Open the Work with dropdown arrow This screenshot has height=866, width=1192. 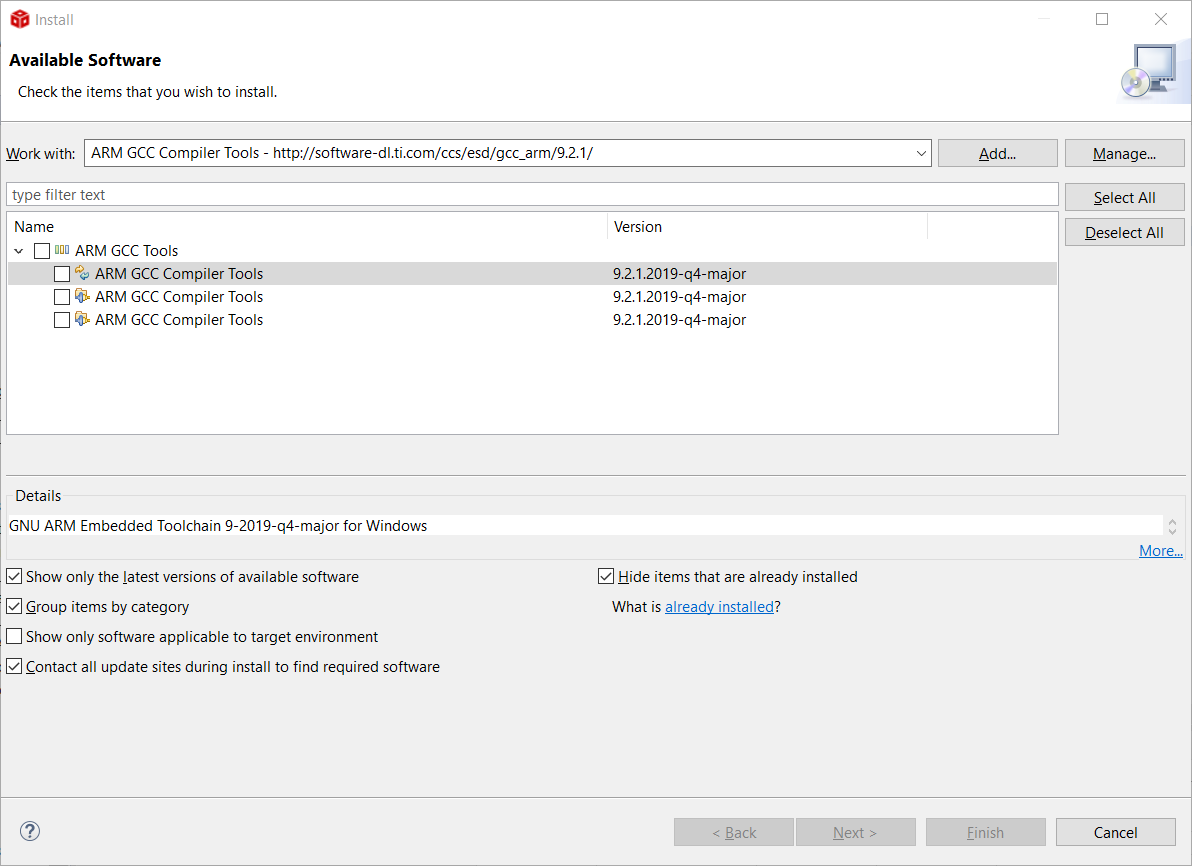pos(921,154)
